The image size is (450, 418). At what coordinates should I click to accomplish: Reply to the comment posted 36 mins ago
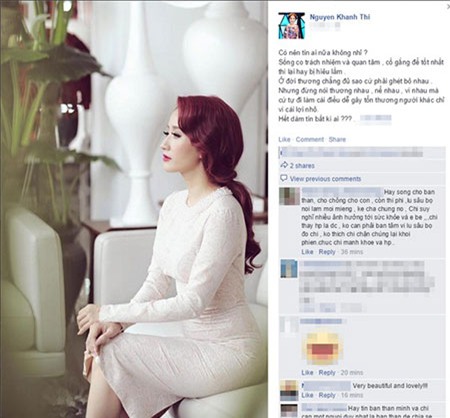pos(327,252)
